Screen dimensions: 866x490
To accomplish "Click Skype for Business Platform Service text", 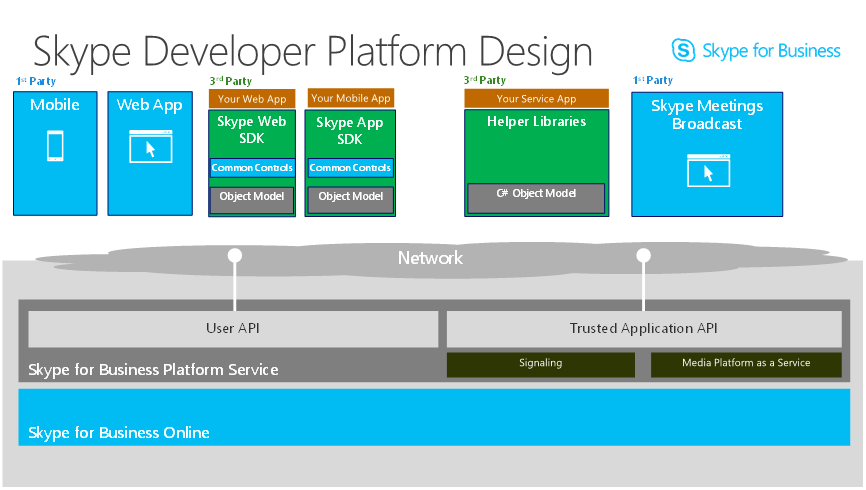I will click(x=153, y=370).
